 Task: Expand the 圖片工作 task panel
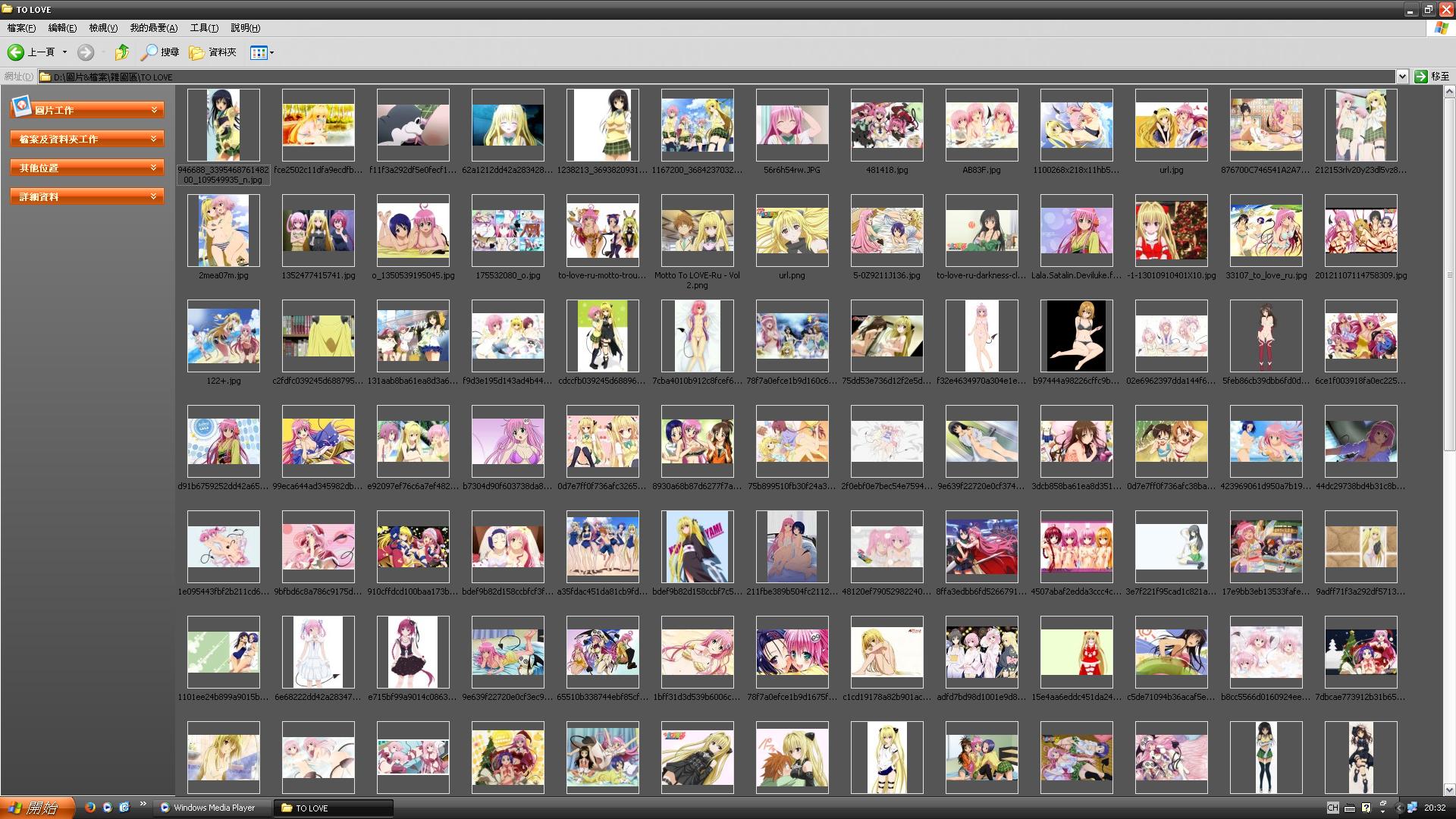click(87, 110)
